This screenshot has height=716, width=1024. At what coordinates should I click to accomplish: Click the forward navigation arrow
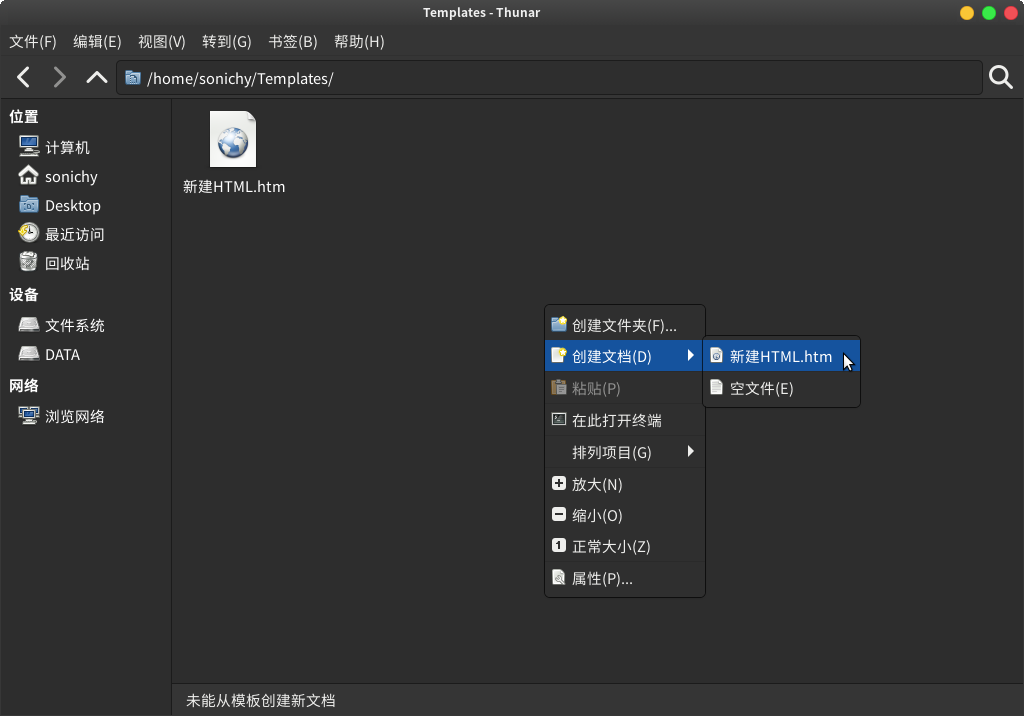pos(60,77)
